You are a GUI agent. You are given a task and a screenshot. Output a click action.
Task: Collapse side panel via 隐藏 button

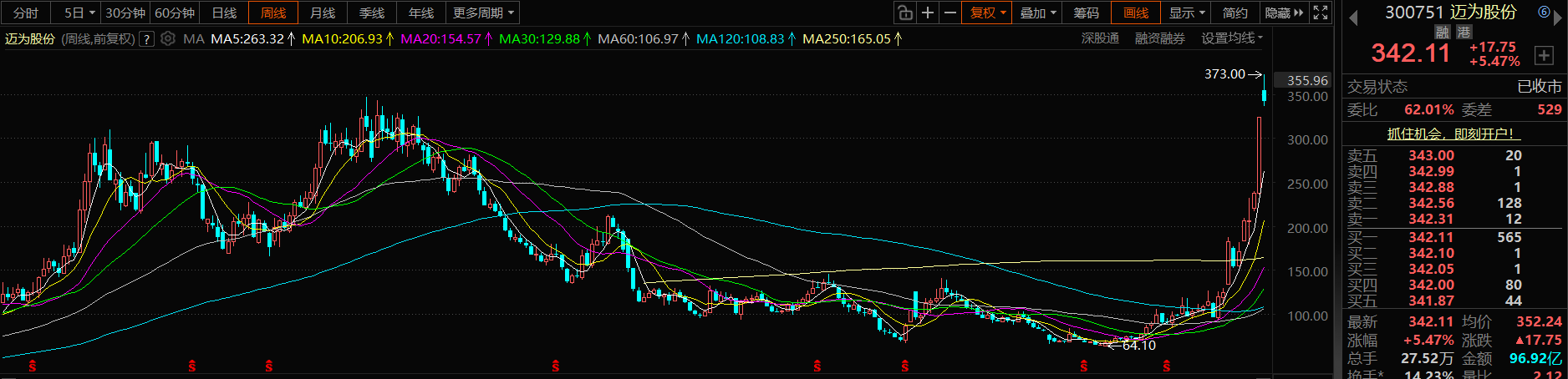pyautogui.click(x=1284, y=13)
